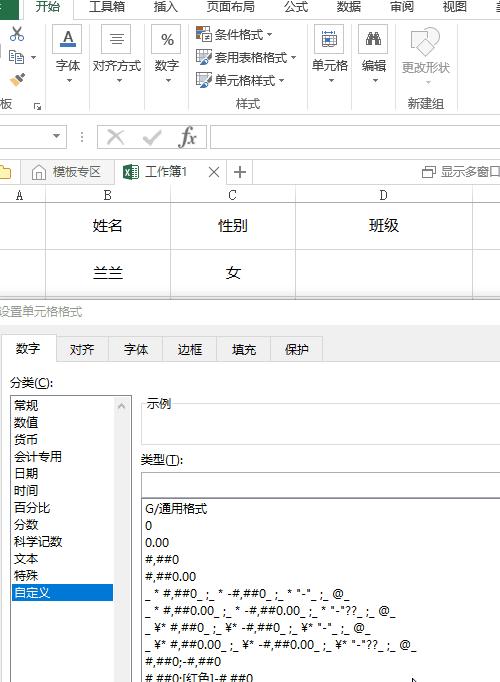Switch to the 填充 dialog tab

(243, 349)
